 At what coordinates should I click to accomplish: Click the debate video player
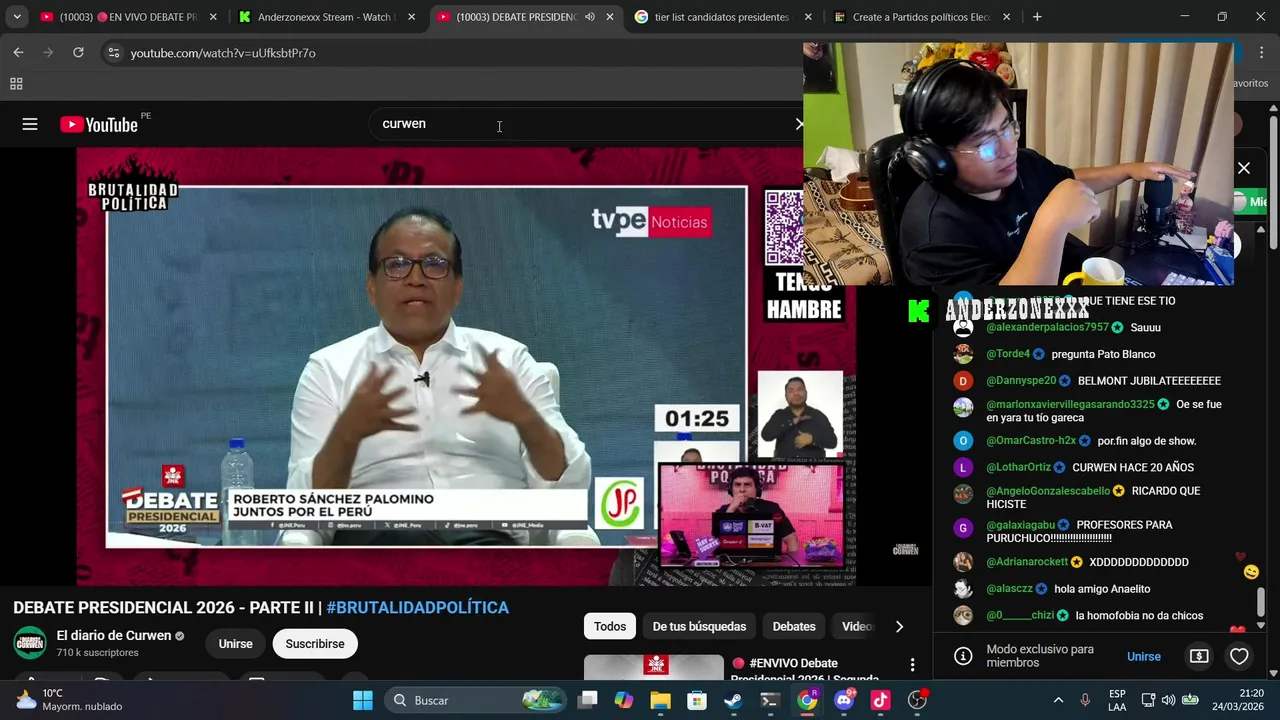point(466,366)
